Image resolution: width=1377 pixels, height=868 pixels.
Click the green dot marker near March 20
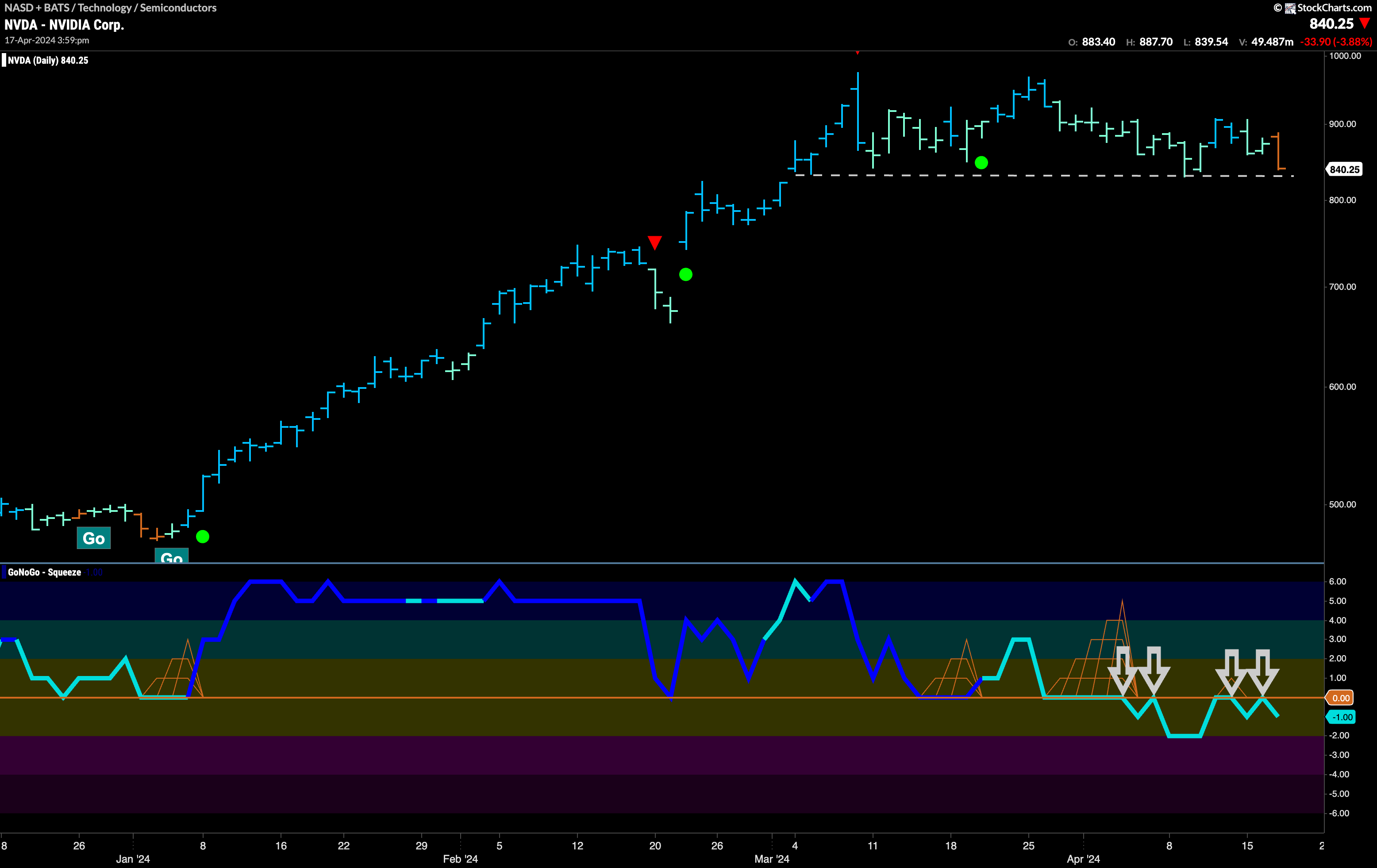point(981,162)
